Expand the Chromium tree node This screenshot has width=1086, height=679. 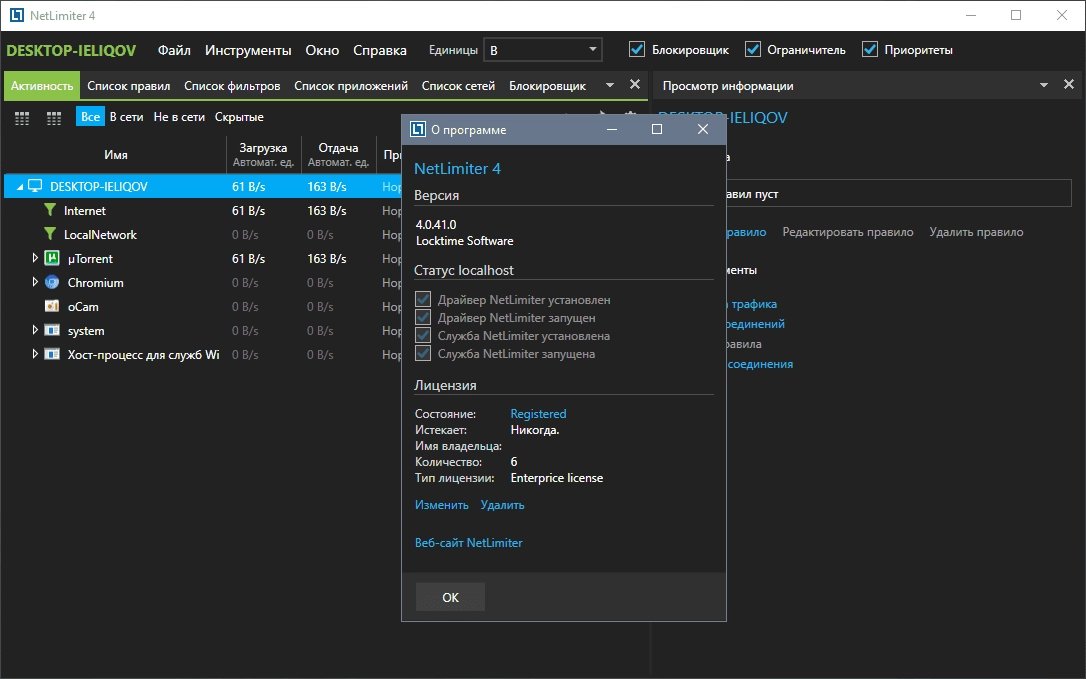click(x=35, y=282)
